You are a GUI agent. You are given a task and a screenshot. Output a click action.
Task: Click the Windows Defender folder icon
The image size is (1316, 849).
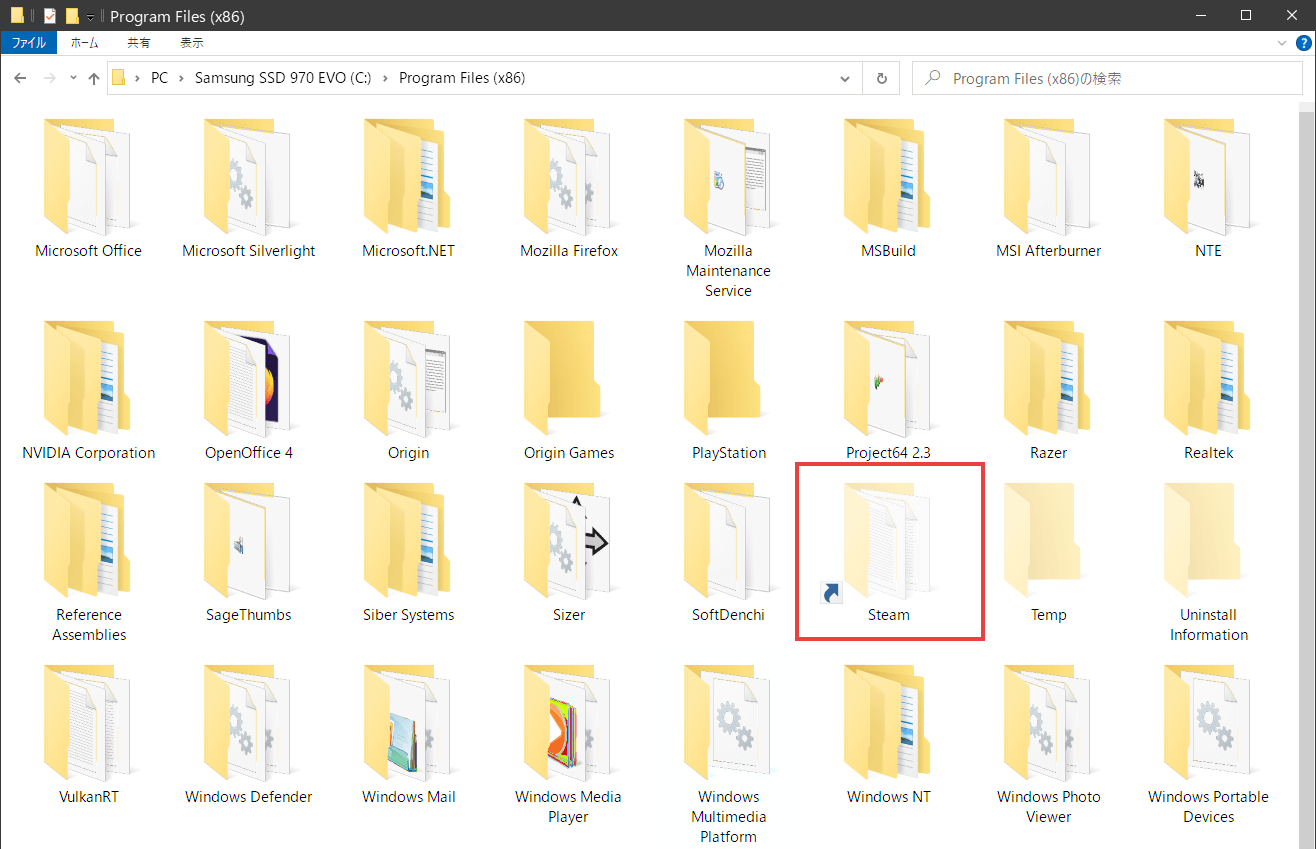tap(248, 723)
